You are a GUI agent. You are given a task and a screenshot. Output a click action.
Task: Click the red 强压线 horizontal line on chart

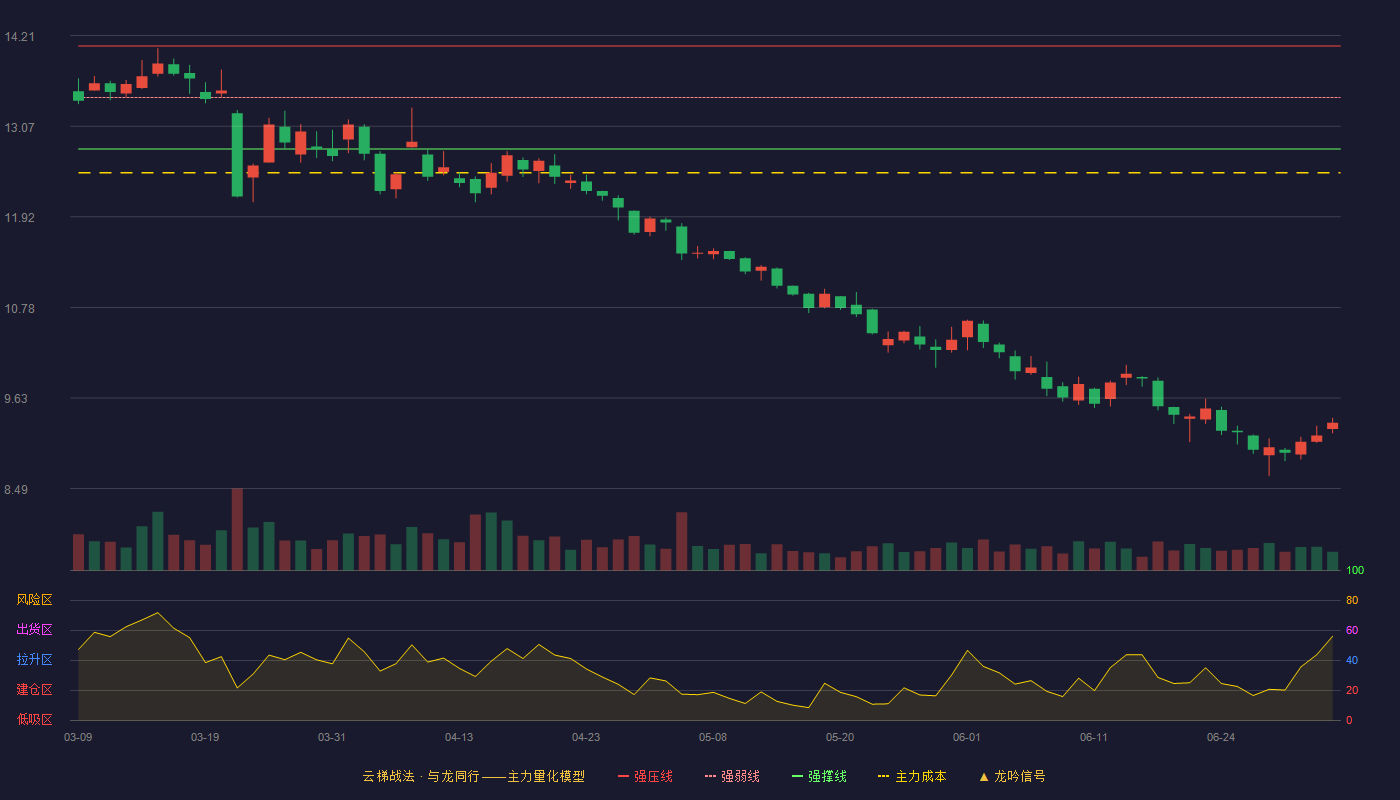click(x=709, y=46)
